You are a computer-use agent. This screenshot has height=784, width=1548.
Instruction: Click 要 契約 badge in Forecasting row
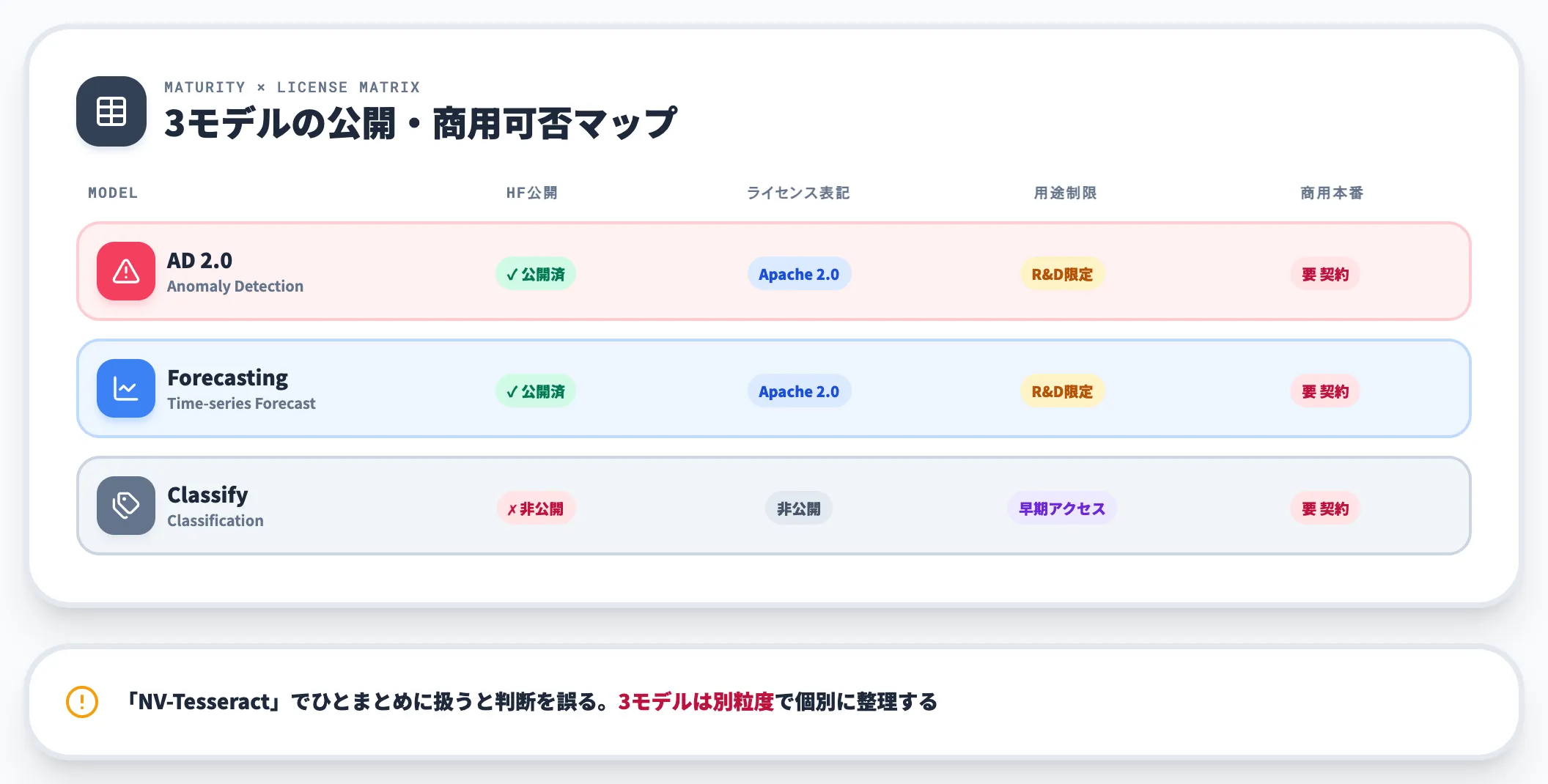click(x=1325, y=391)
